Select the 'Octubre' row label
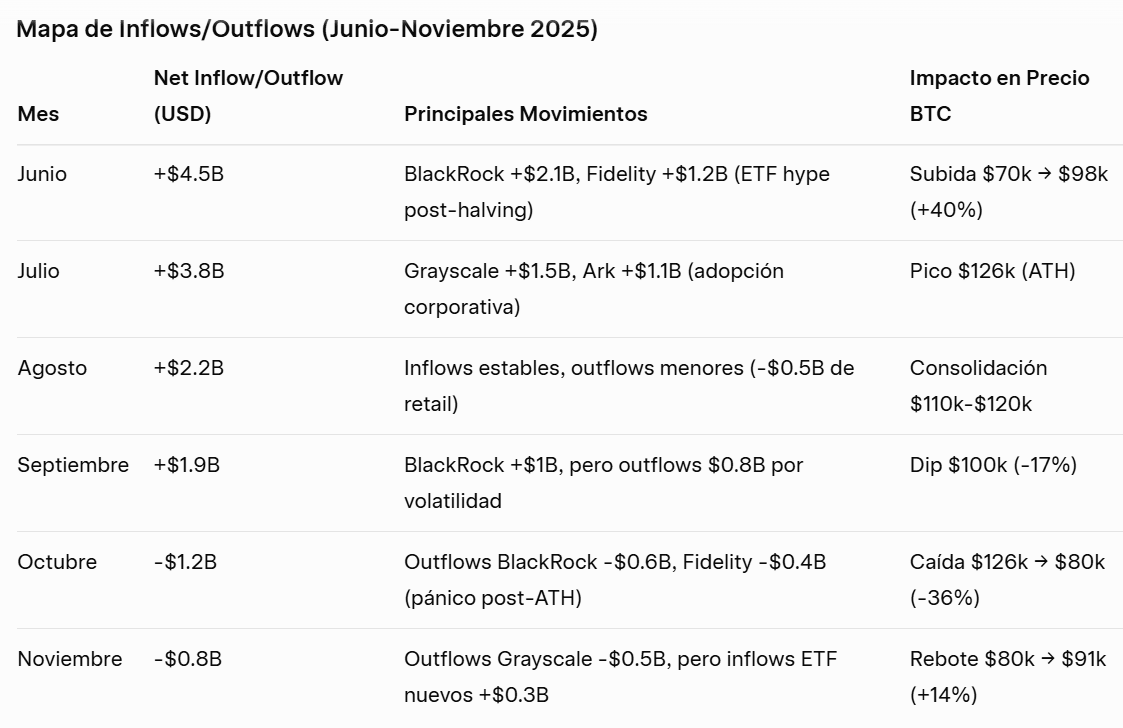Viewport: 1123px width, 728px height. [x=57, y=562]
